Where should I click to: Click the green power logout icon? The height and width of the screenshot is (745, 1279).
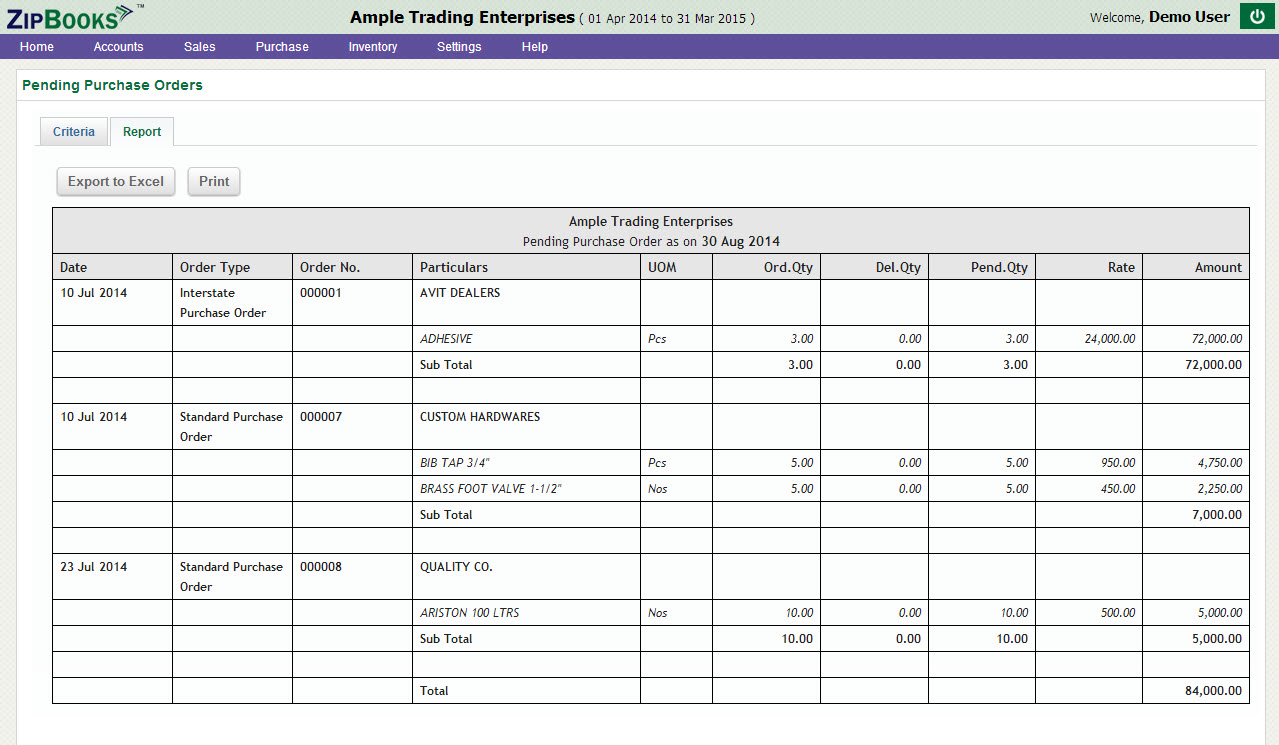pos(1257,17)
